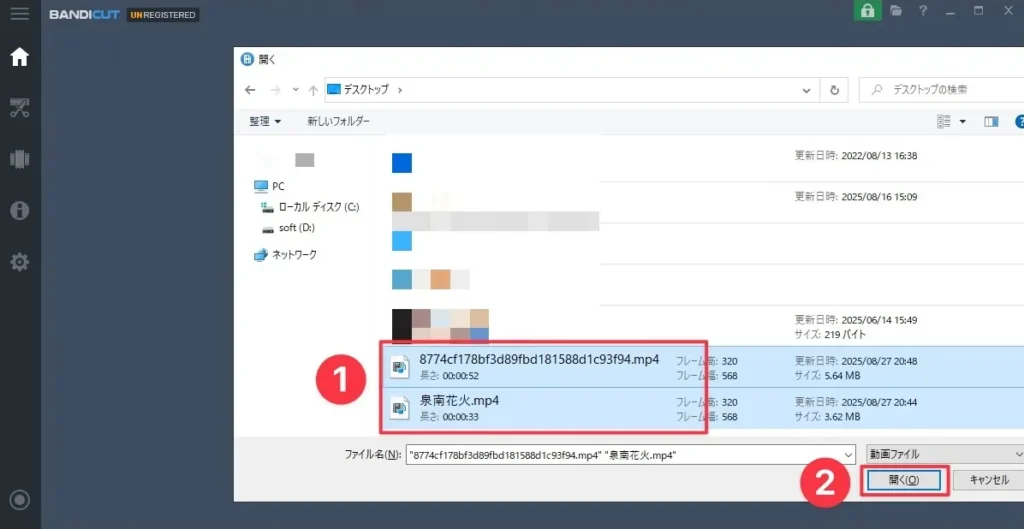The width and height of the screenshot is (1024, 529).
Task: Click the サイズ: 5.64 MB text
Action: [x=827, y=376]
